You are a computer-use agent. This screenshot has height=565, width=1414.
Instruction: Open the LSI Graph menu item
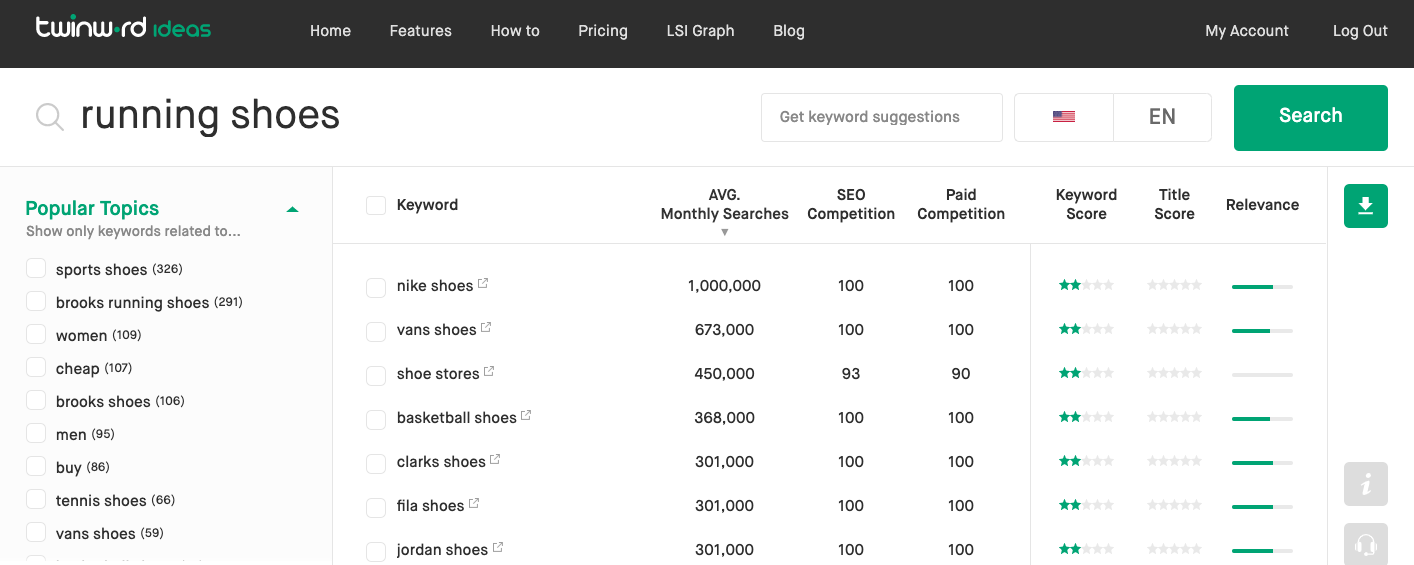(700, 31)
